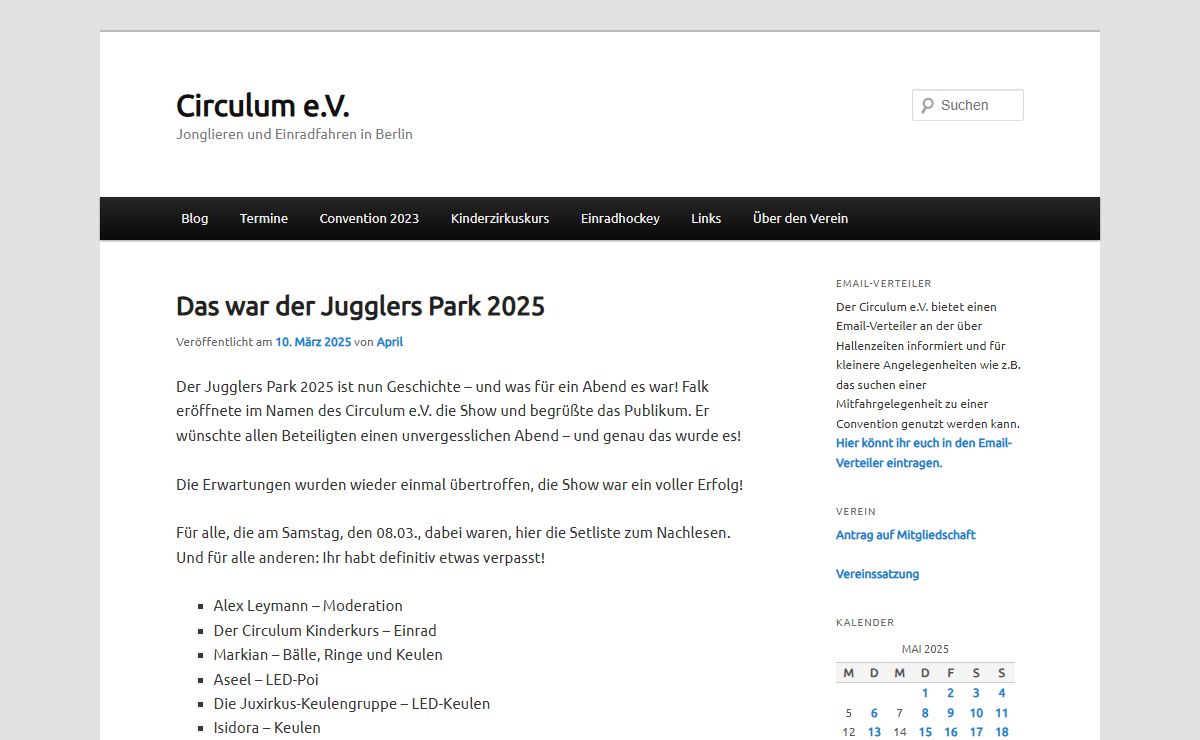Go to the Termine page
This screenshot has height=740, width=1200.
coord(264,218)
